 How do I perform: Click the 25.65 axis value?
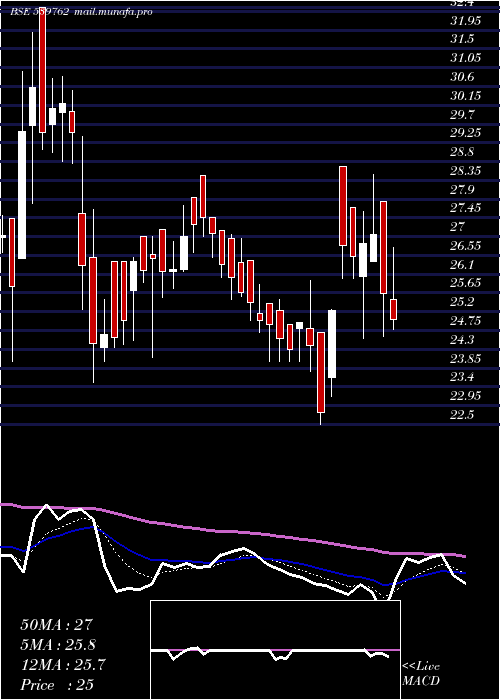(x=465, y=283)
